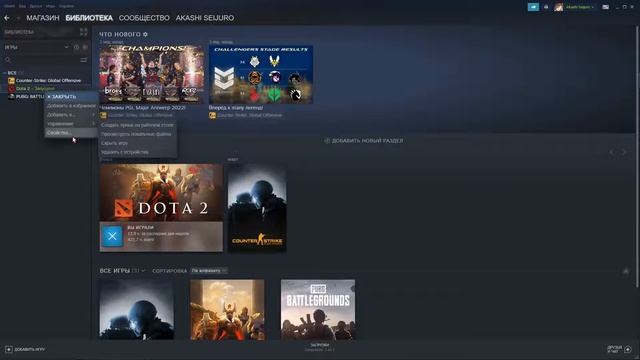Open the AKASHI SEIJURO profile tab
The width and height of the screenshot is (640, 360).
tap(205, 18)
